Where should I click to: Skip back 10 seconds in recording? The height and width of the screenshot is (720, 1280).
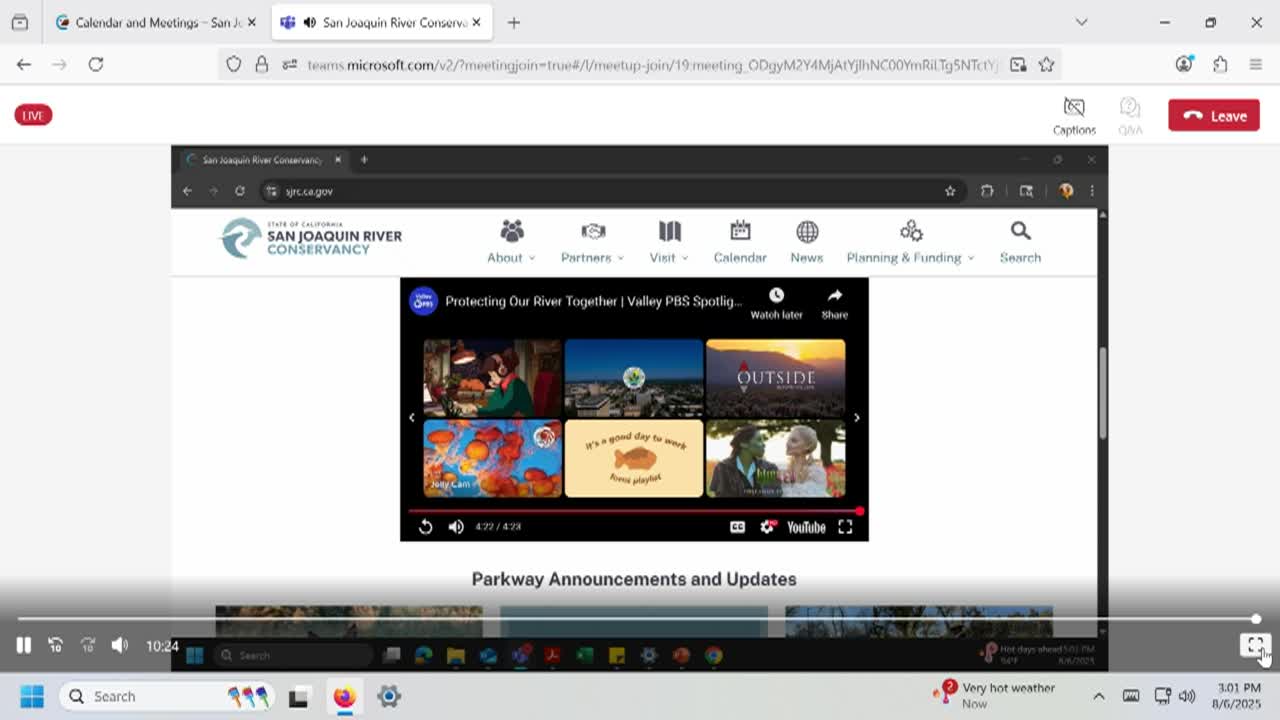(56, 646)
